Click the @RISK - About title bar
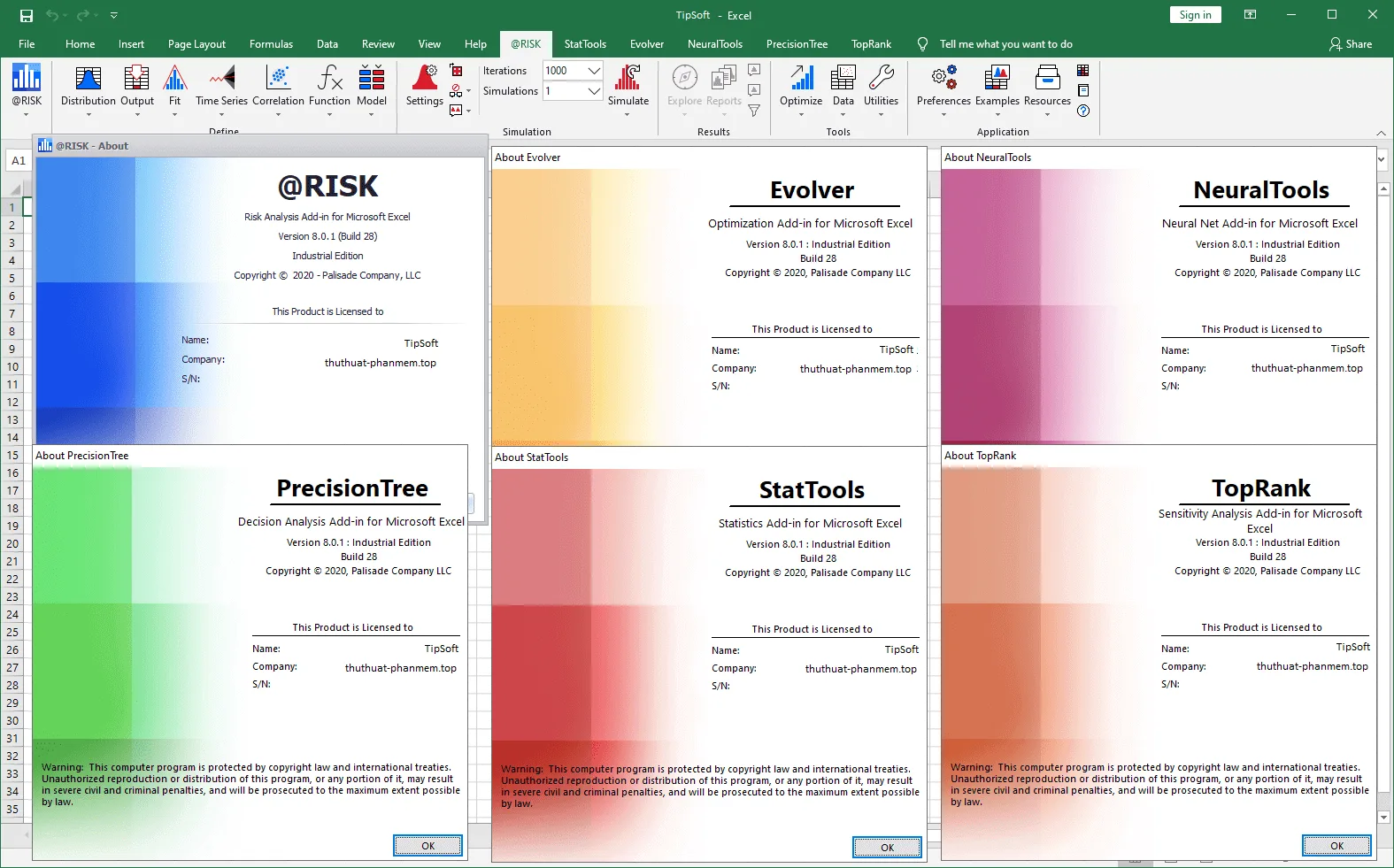Screen dimensions: 1394x868 point(261,146)
